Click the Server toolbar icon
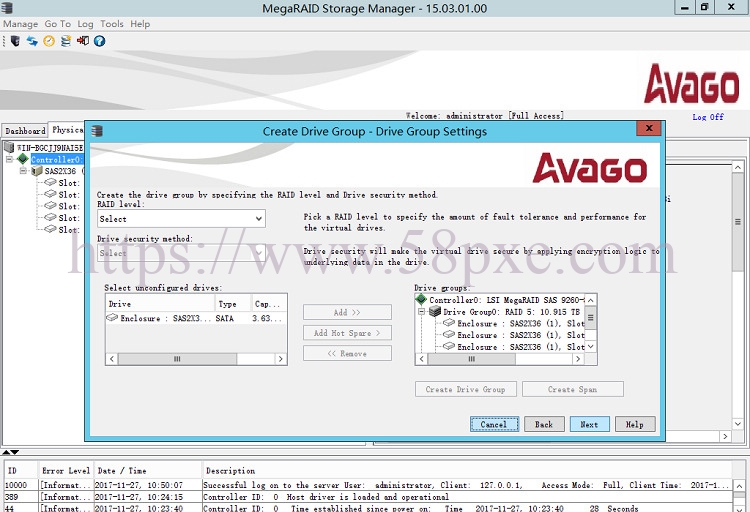This screenshot has width=750, height=512. click(15, 41)
